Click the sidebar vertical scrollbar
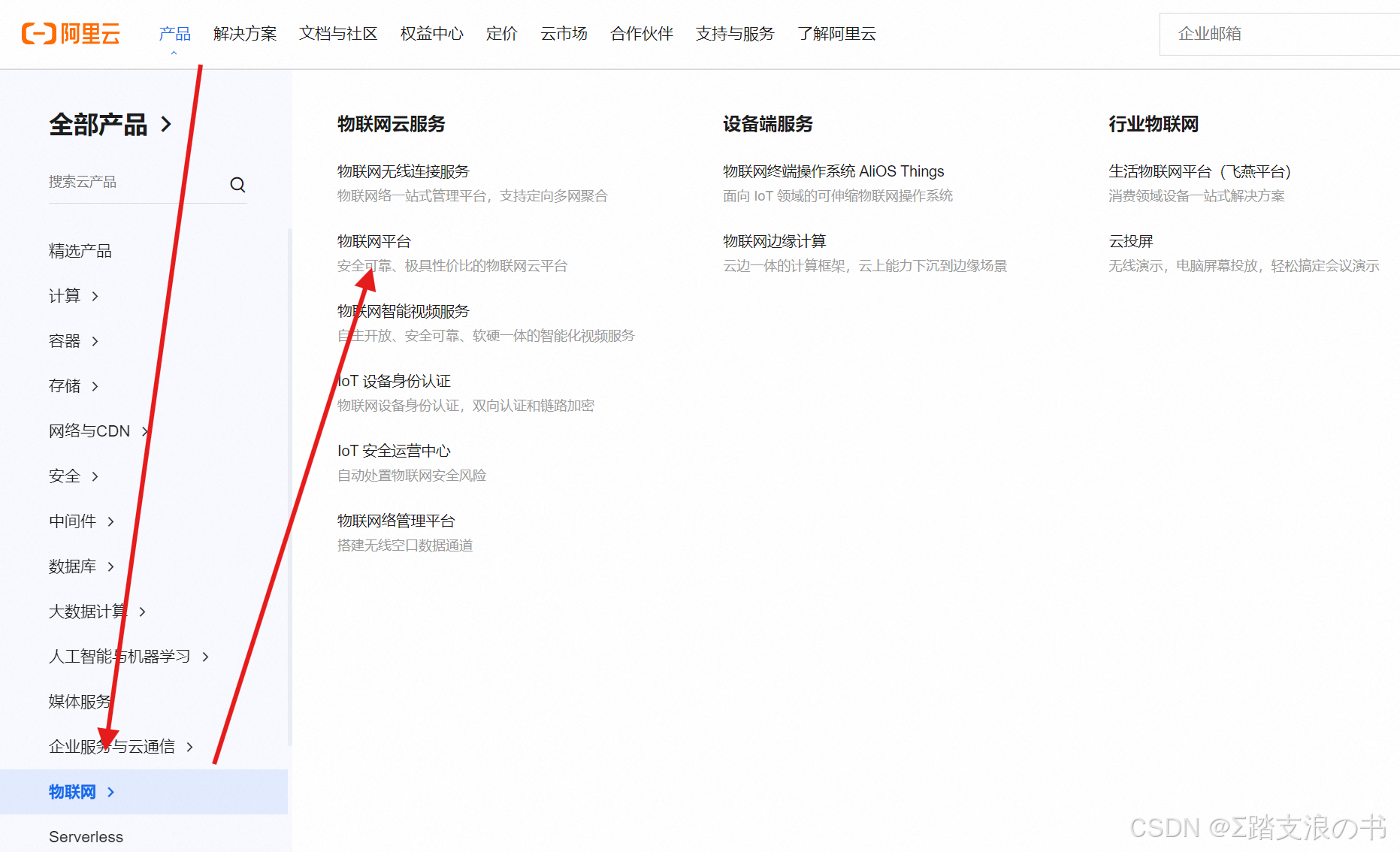Viewport: 1400px width, 852px height. point(290,487)
